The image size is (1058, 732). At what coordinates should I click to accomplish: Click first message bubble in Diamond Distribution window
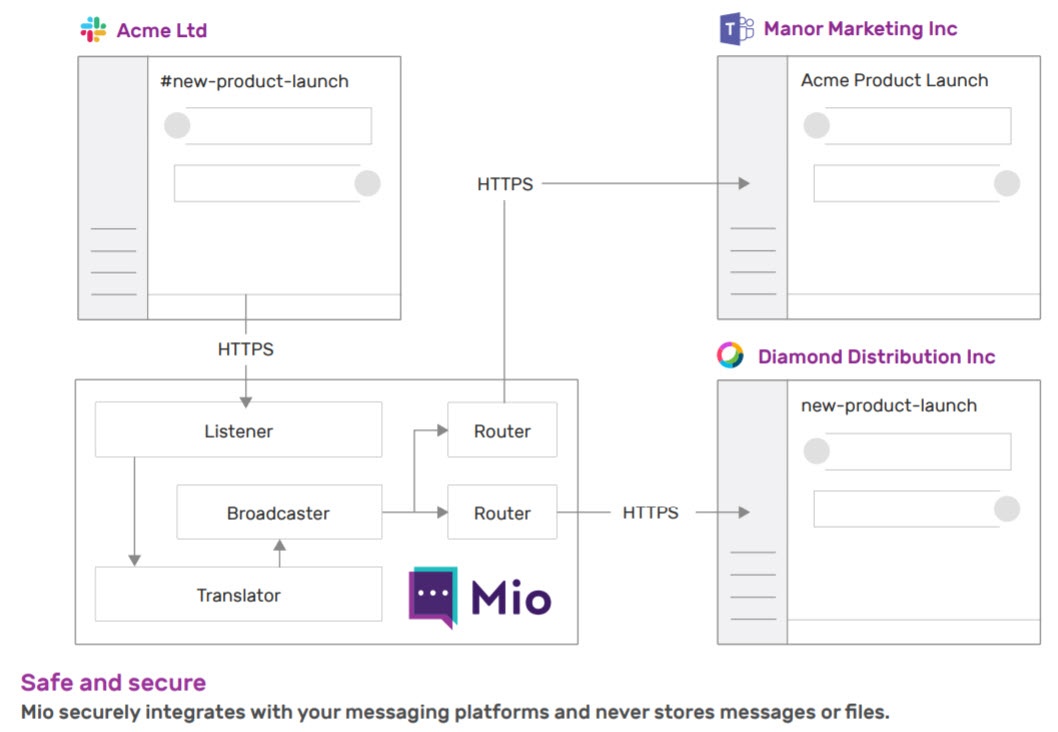click(x=918, y=451)
